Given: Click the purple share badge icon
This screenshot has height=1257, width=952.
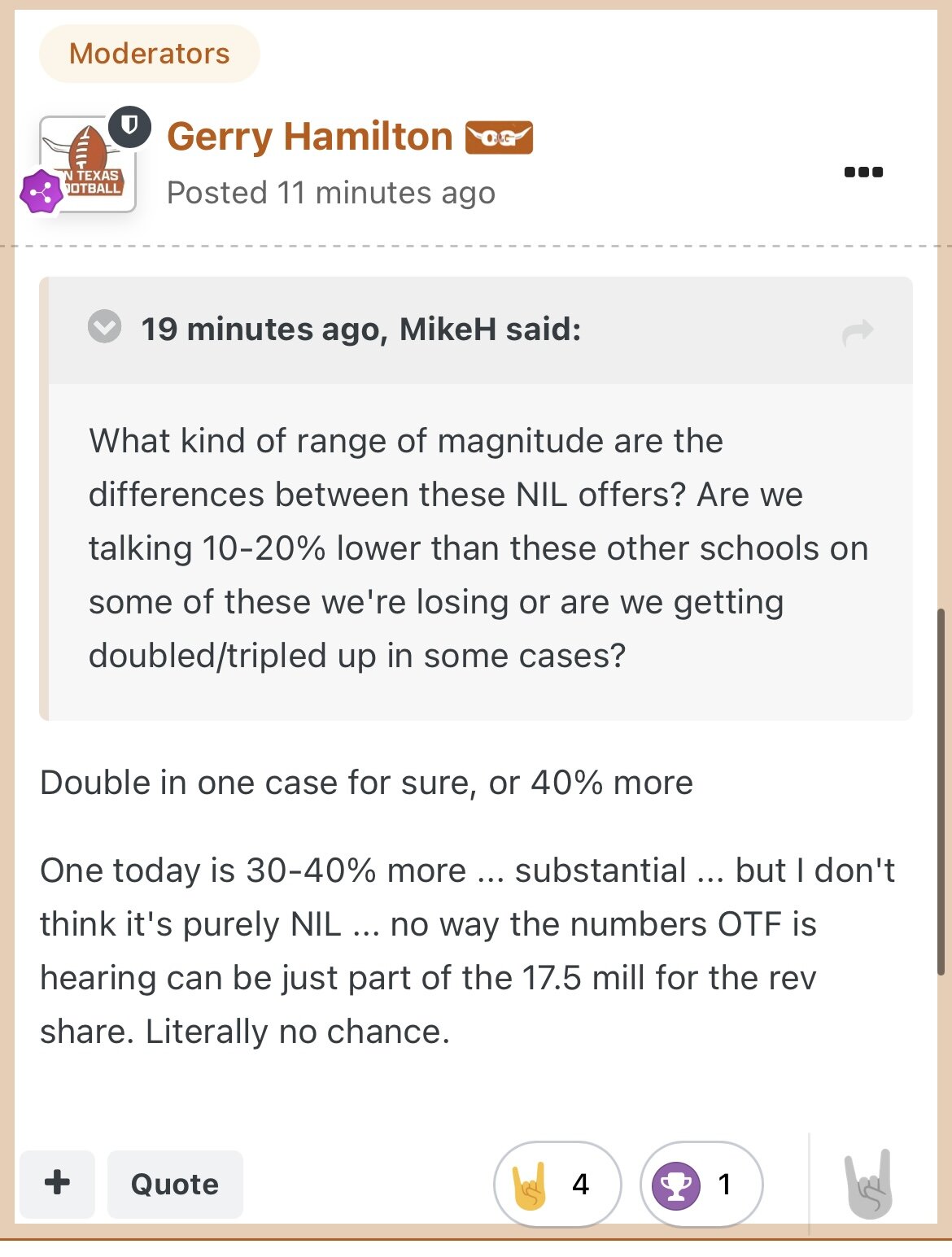Looking at the screenshot, I should click(x=41, y=193).
